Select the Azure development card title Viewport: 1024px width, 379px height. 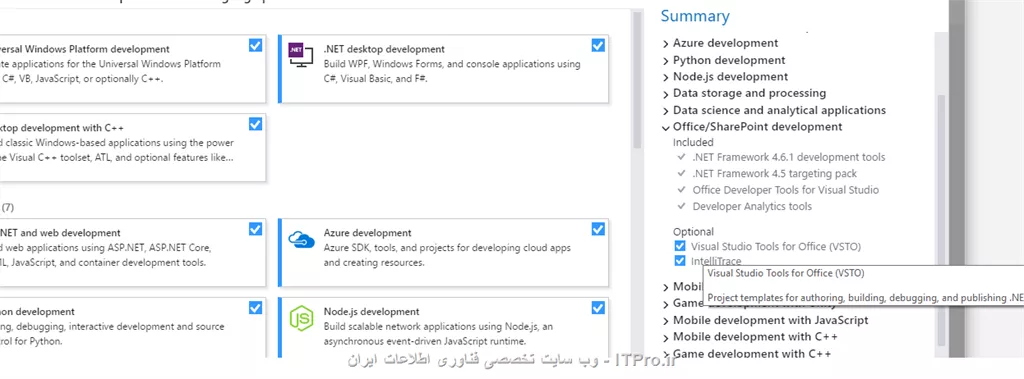click(368, 233)
